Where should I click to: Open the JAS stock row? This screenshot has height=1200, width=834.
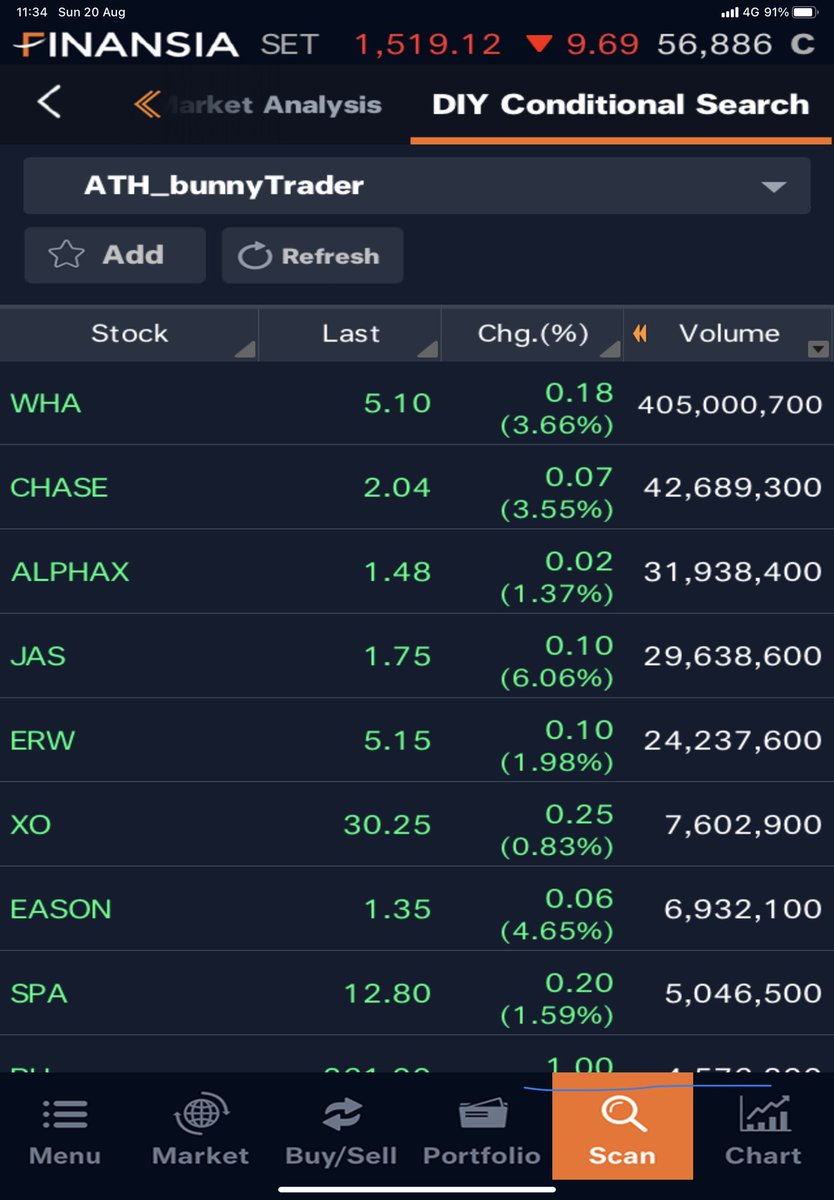pyautogui.click(x=417, y=656)
